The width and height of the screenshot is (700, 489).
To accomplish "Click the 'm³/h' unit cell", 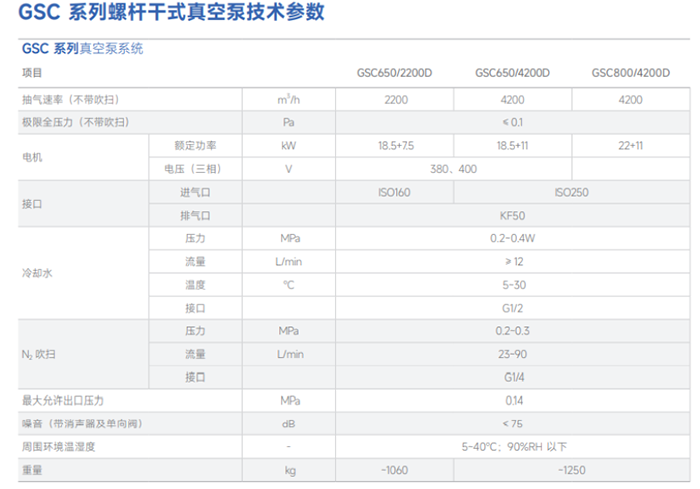I will (x=289, y=100).
